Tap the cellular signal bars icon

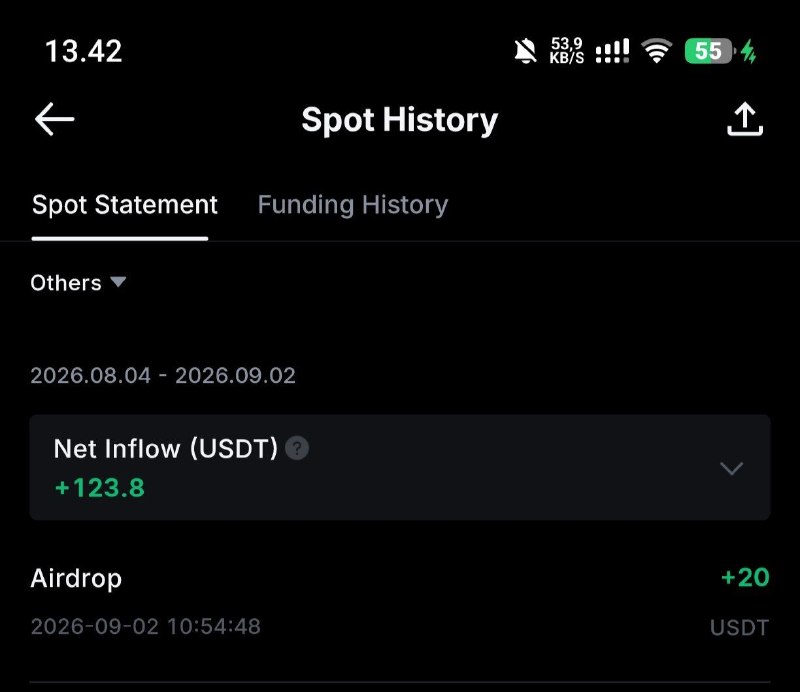[x=612, y=51]
